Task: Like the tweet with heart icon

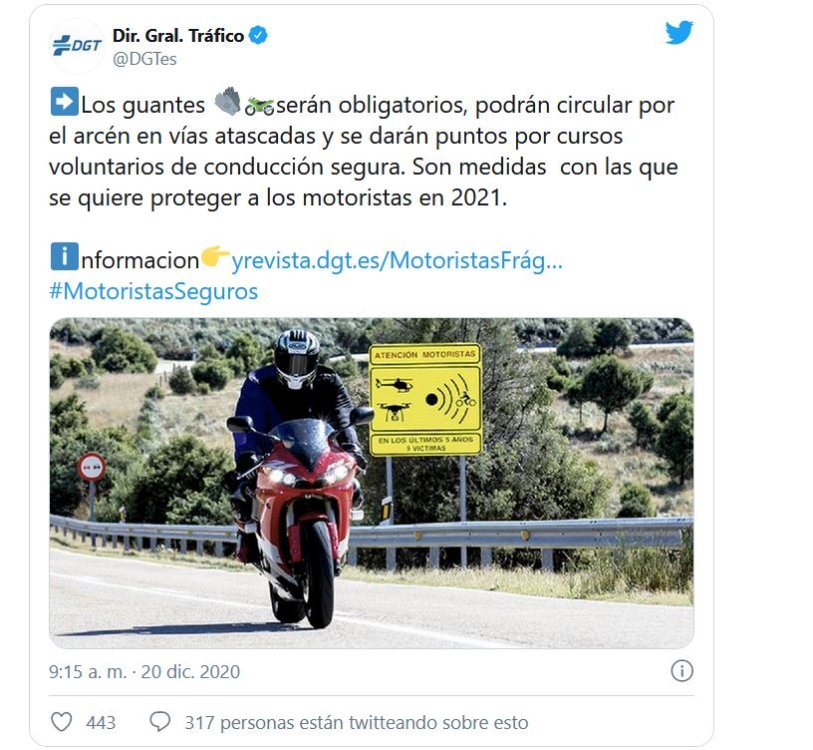Action: 62,722
